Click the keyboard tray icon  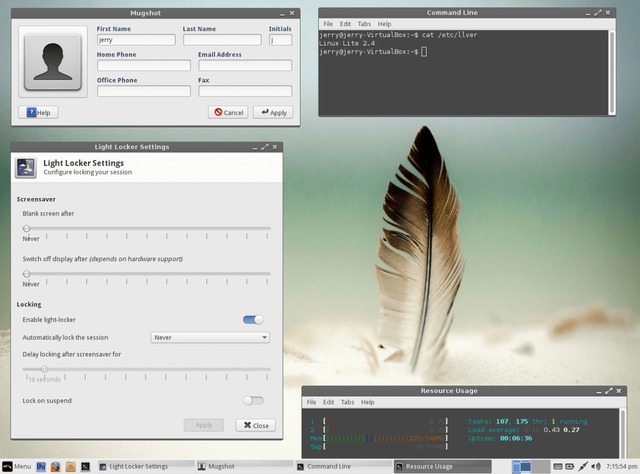pyautogui.click(x=558, y=466)
